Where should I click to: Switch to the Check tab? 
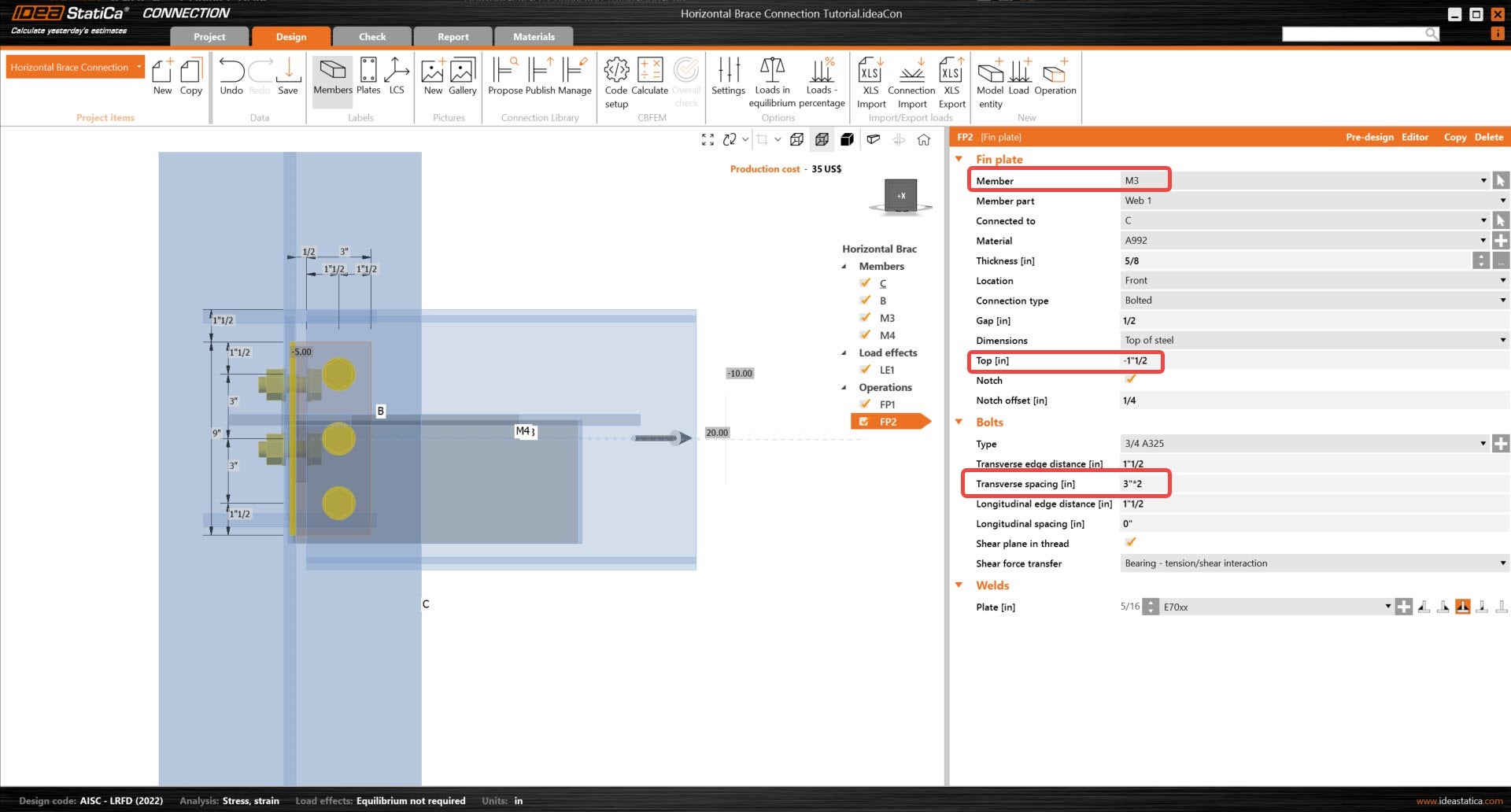(x=372, y=37)
